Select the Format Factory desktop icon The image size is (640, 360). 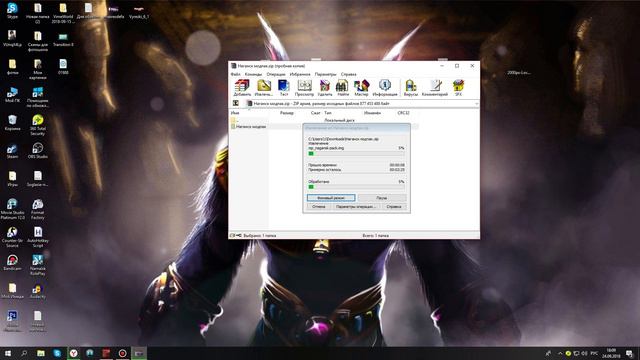38,209
